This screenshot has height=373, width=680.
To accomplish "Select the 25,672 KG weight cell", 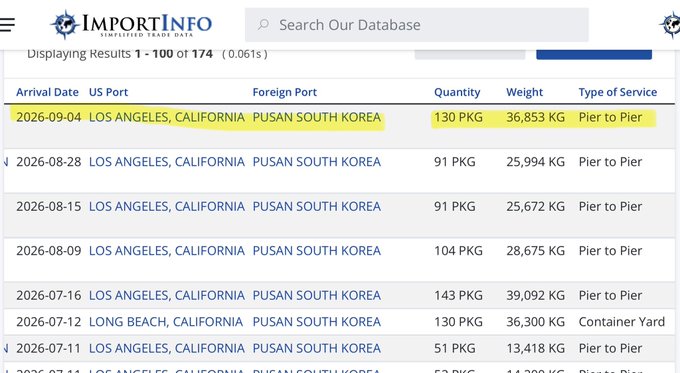I will [x=536, y=206].
